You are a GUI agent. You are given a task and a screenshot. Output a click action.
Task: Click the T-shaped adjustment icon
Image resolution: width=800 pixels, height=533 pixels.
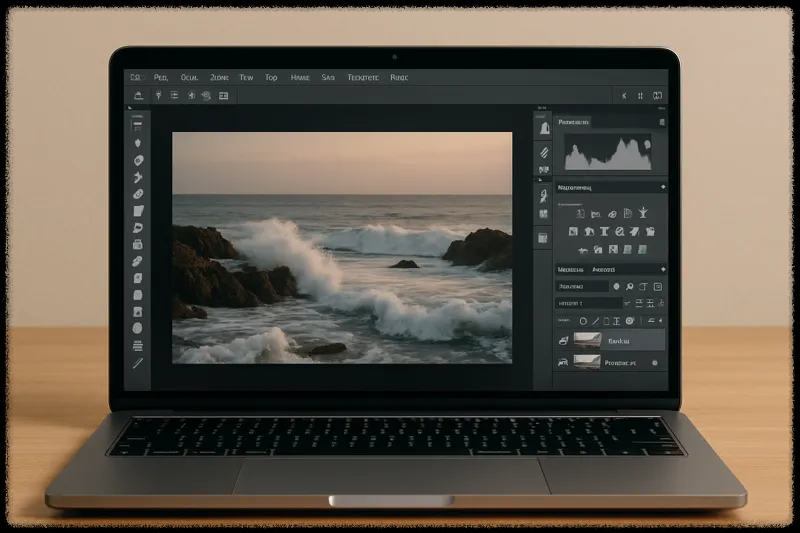coord(605,232)
